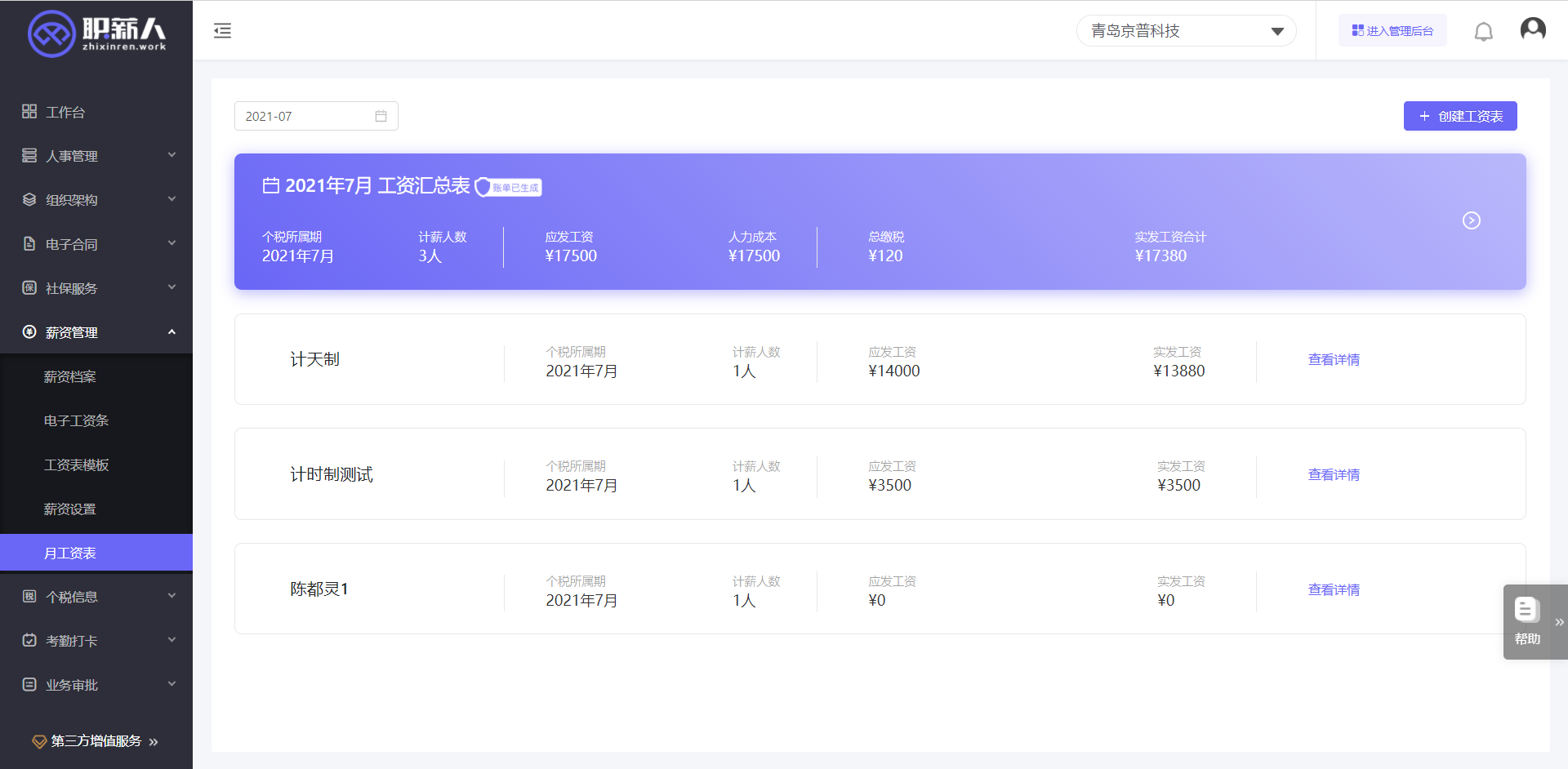
Task: Expand the 社保服务 menu chevron
Action: click(171, 287)
